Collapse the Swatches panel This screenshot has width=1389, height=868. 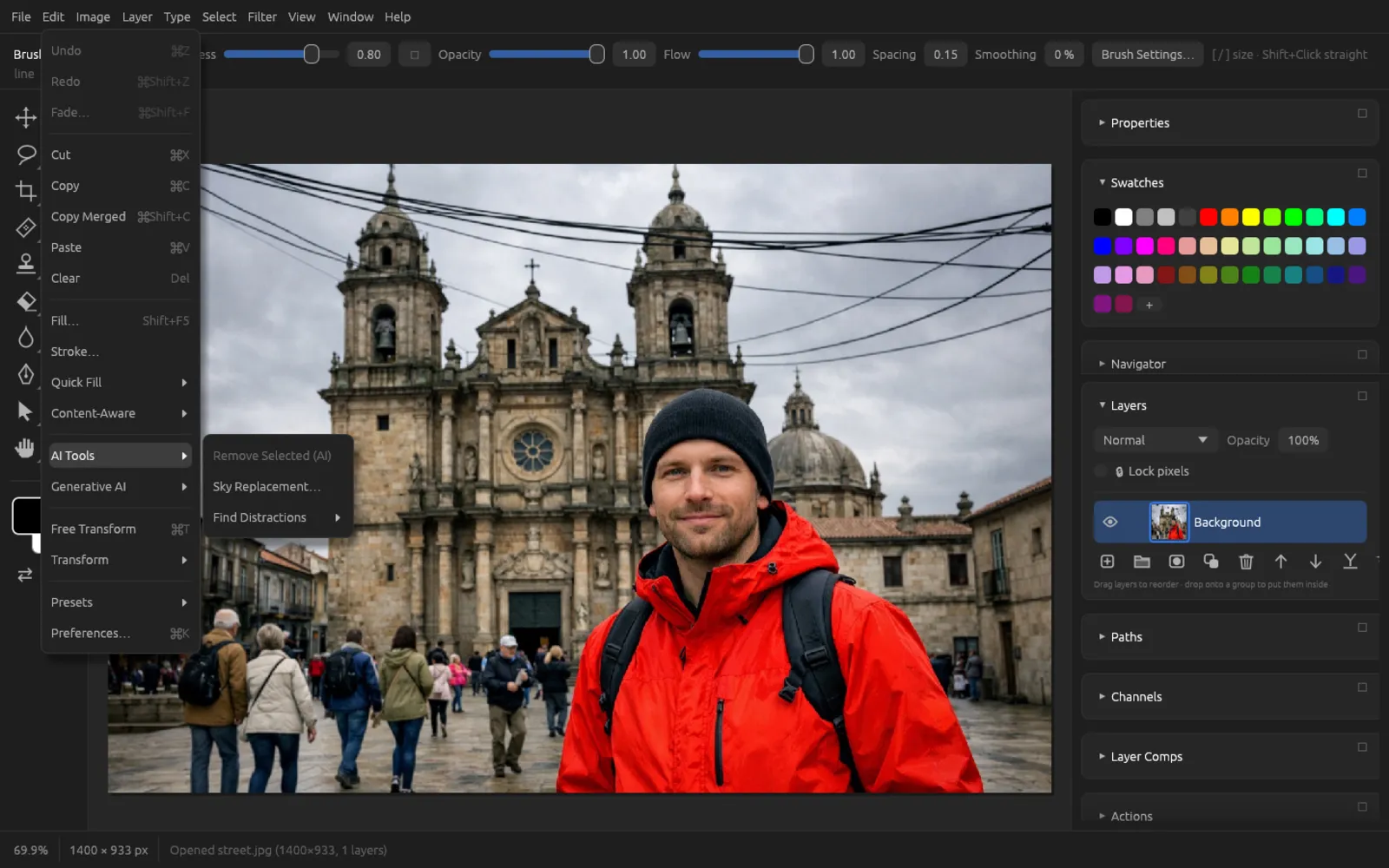(1102, 182)
